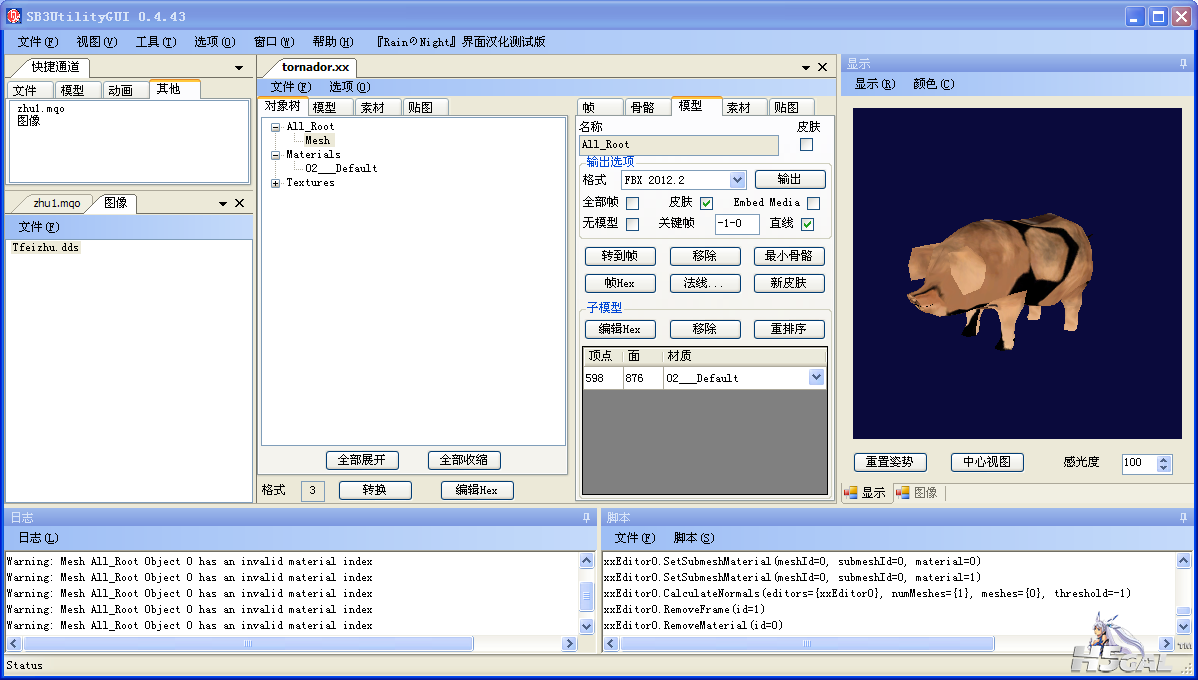Close the zhu1.mqo panel with its X icon

[239, 203]
